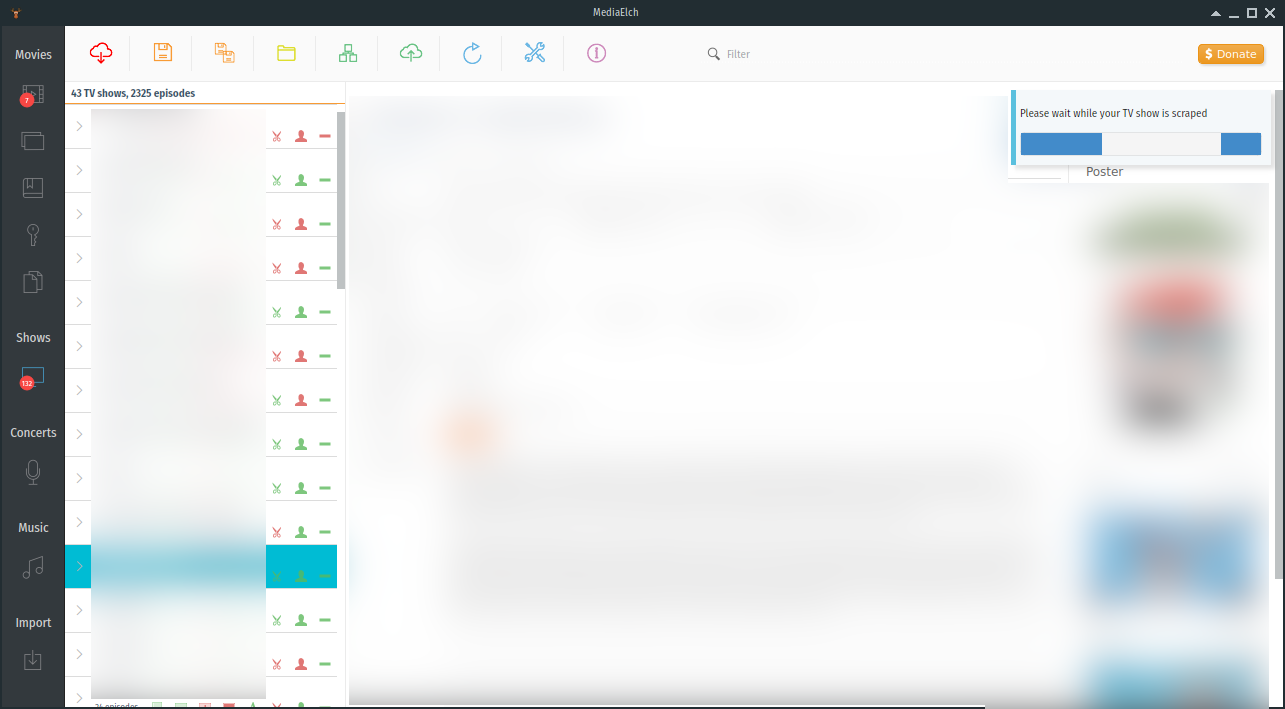The image size is (1285, 709).
Task: Click the keep-above arrow in title bar
Action: tap(1216, 12)
